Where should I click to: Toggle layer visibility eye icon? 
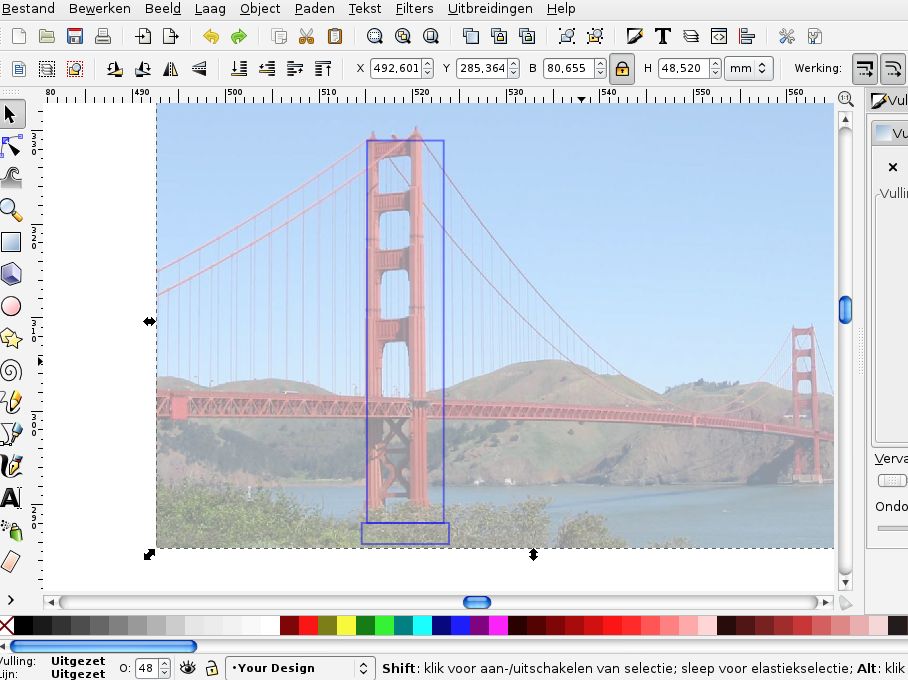[187, 668]
